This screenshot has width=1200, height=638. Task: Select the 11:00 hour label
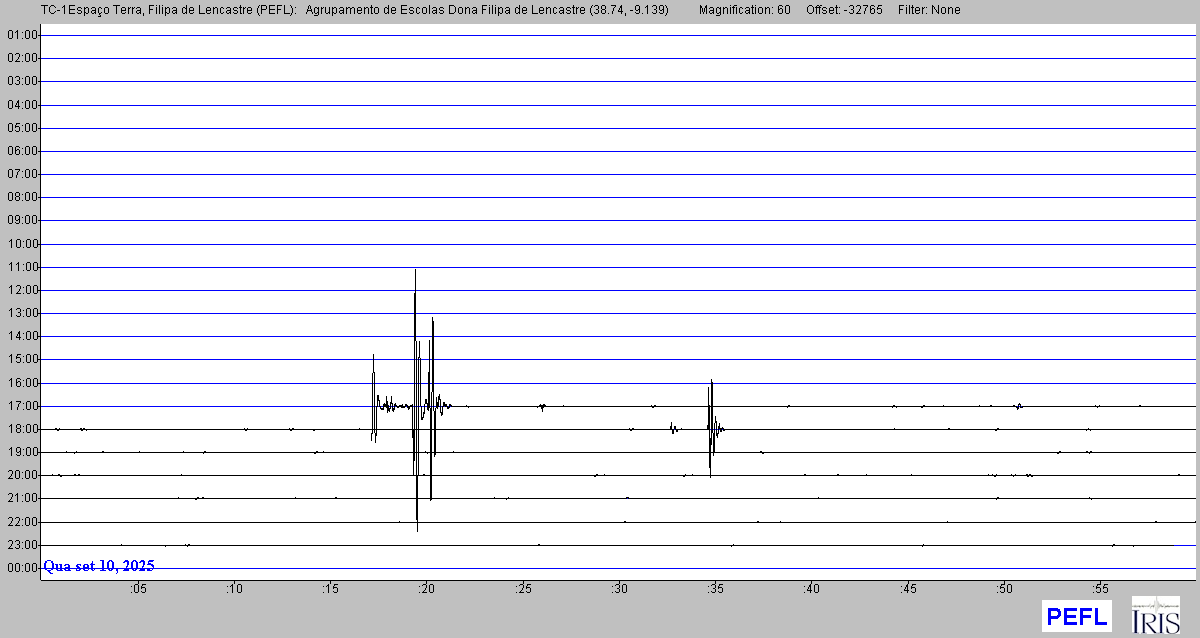coord(22,267)
